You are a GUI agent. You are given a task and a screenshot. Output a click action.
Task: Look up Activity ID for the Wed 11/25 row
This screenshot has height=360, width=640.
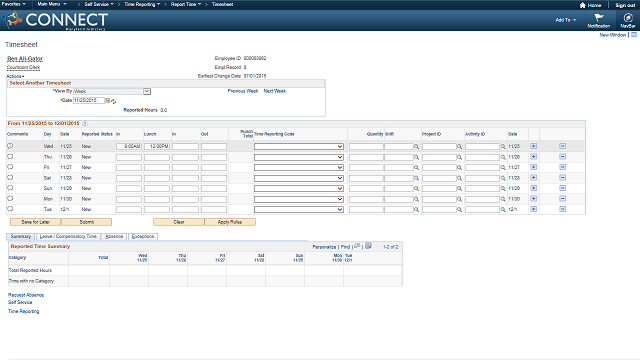coord(503,147)
